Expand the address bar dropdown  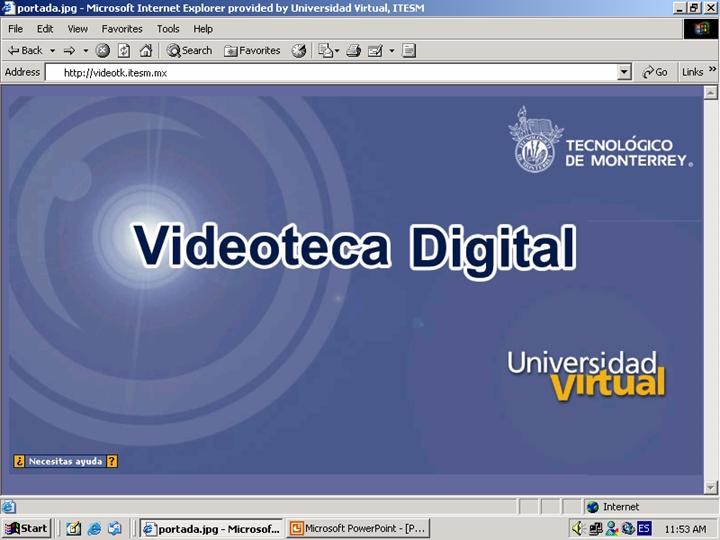(x=624, y=72)
